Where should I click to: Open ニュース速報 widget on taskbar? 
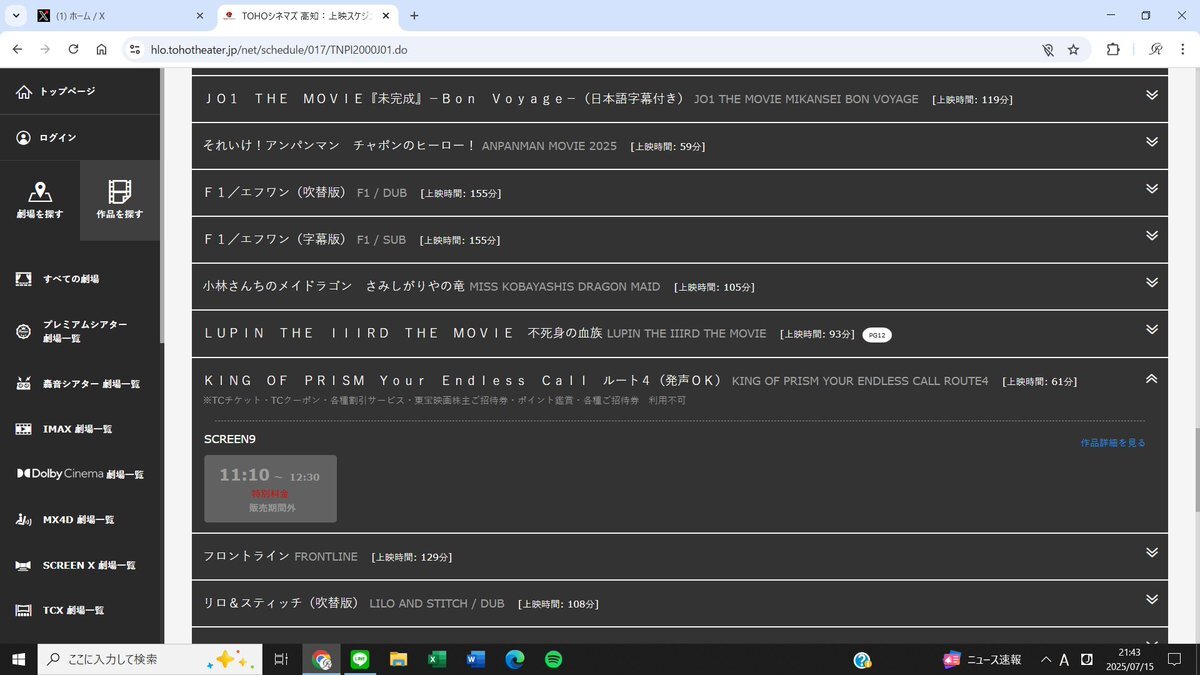click(x=981, y=660)
